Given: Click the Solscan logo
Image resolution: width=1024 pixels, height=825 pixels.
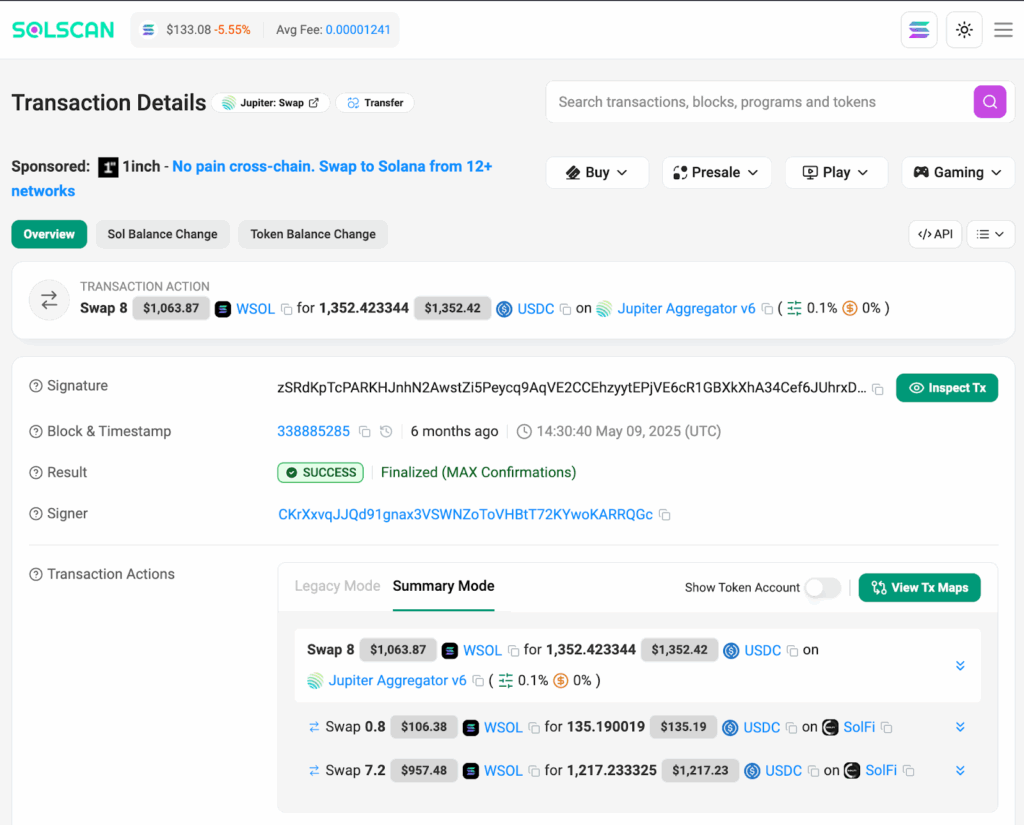Looking at the screenshot, I should point(63,30).
